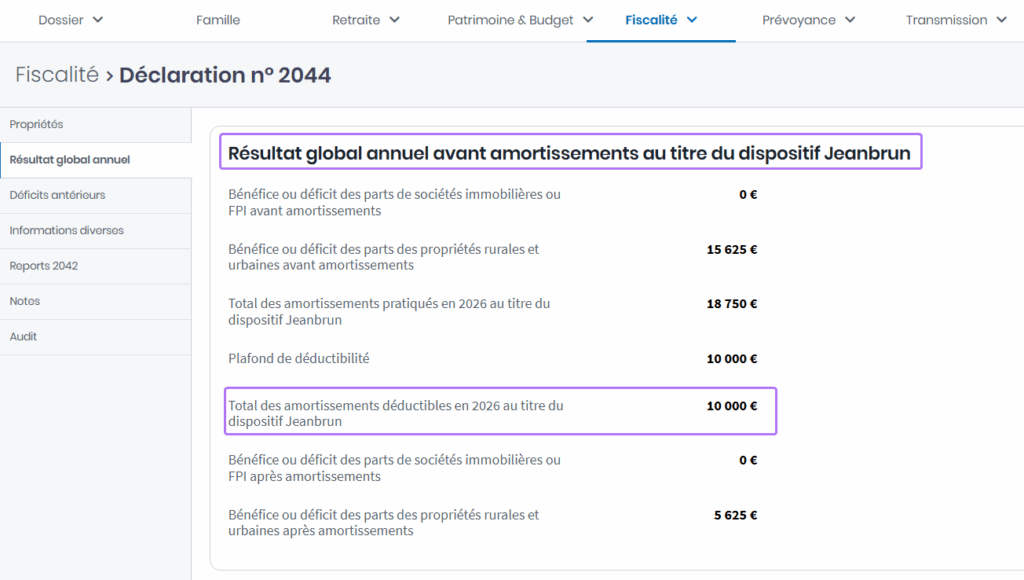1024x580 pixels.
Task: Click the 5 625 € result after amortissements
Action: pos(735,516)
